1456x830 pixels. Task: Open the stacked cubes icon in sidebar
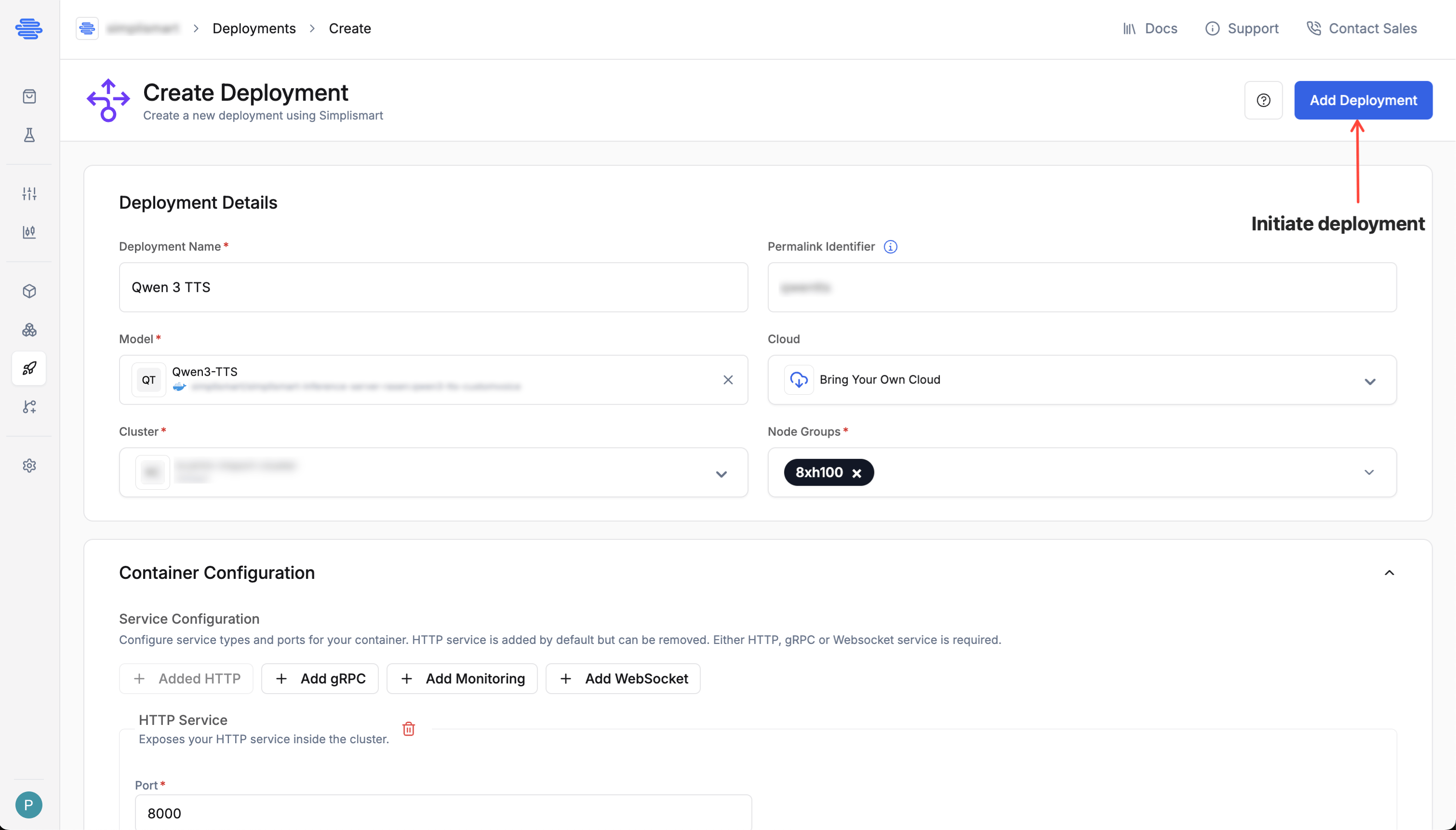click(29, 330)
